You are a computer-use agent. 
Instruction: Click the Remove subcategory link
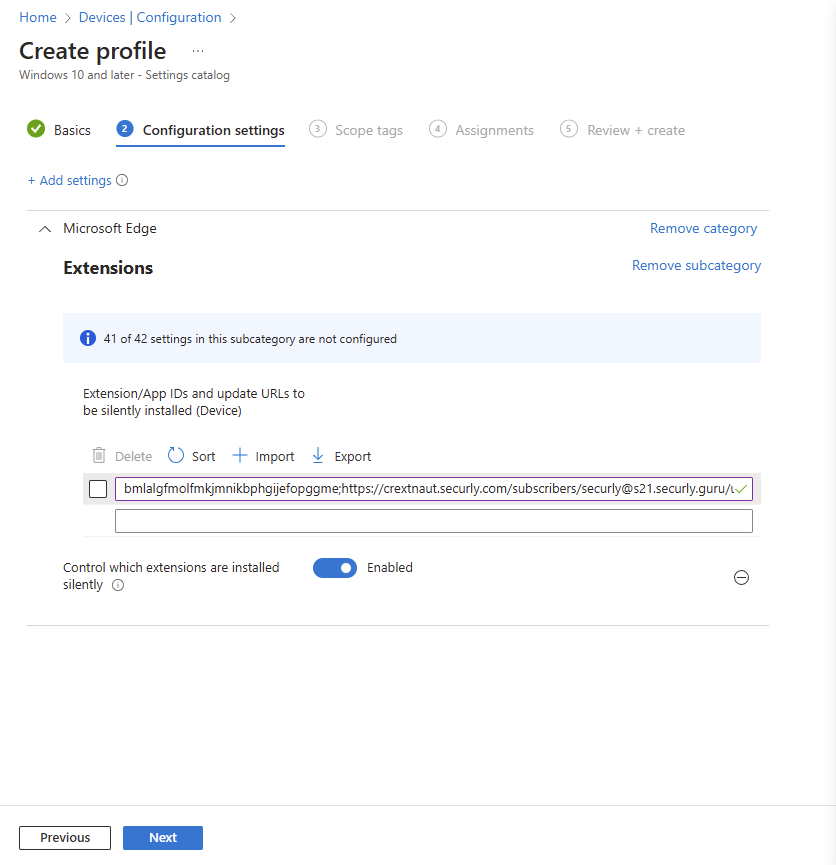tap(696, 265)
